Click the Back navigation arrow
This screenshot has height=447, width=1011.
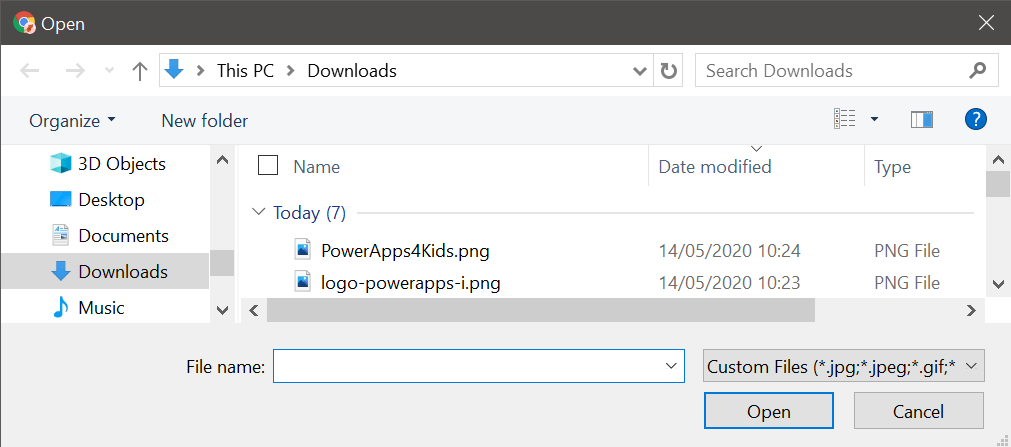coord(30,71)
